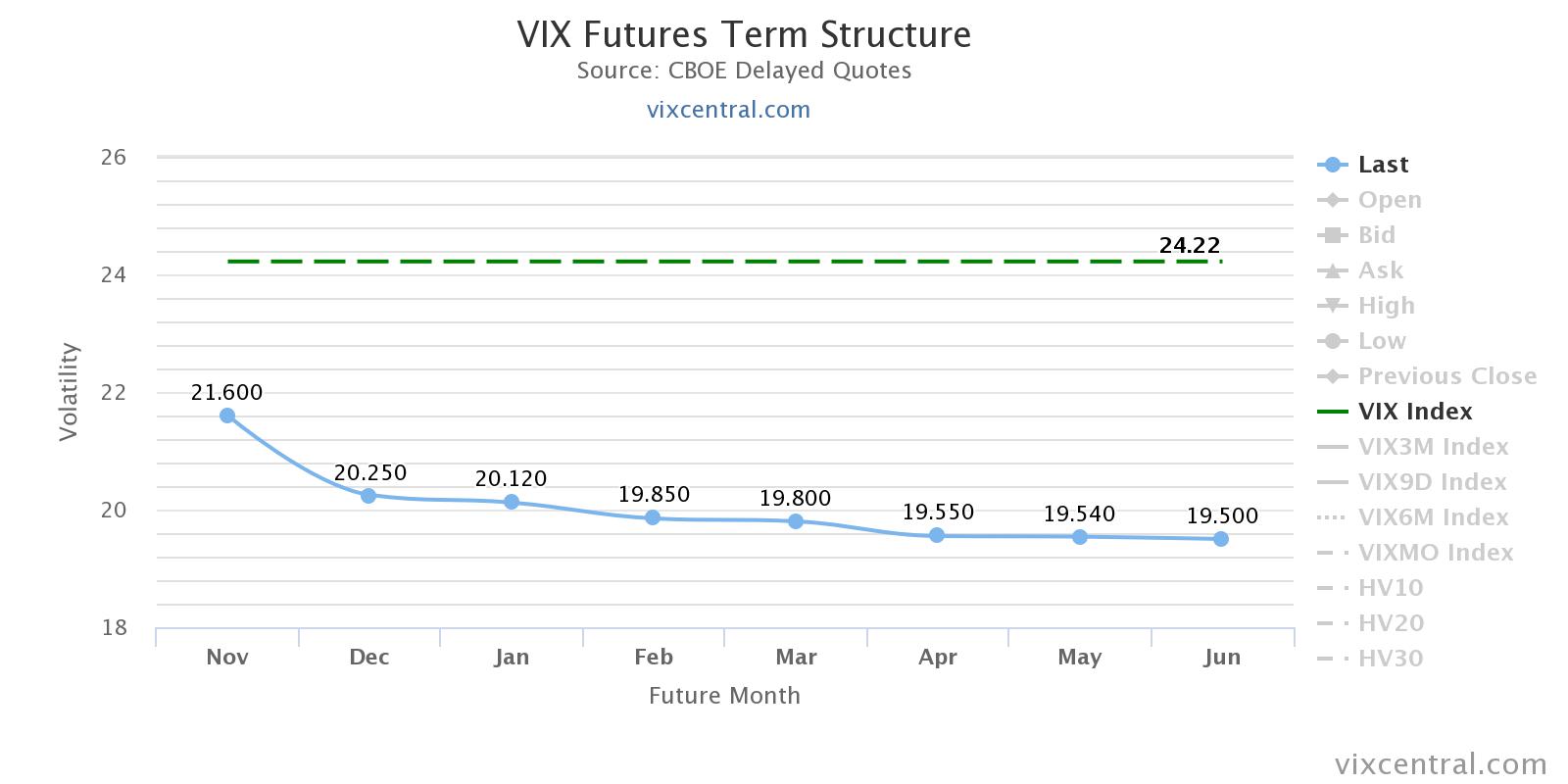Select the Nov data point at 21.600
1568x784 pixels.
coord(227,416)
